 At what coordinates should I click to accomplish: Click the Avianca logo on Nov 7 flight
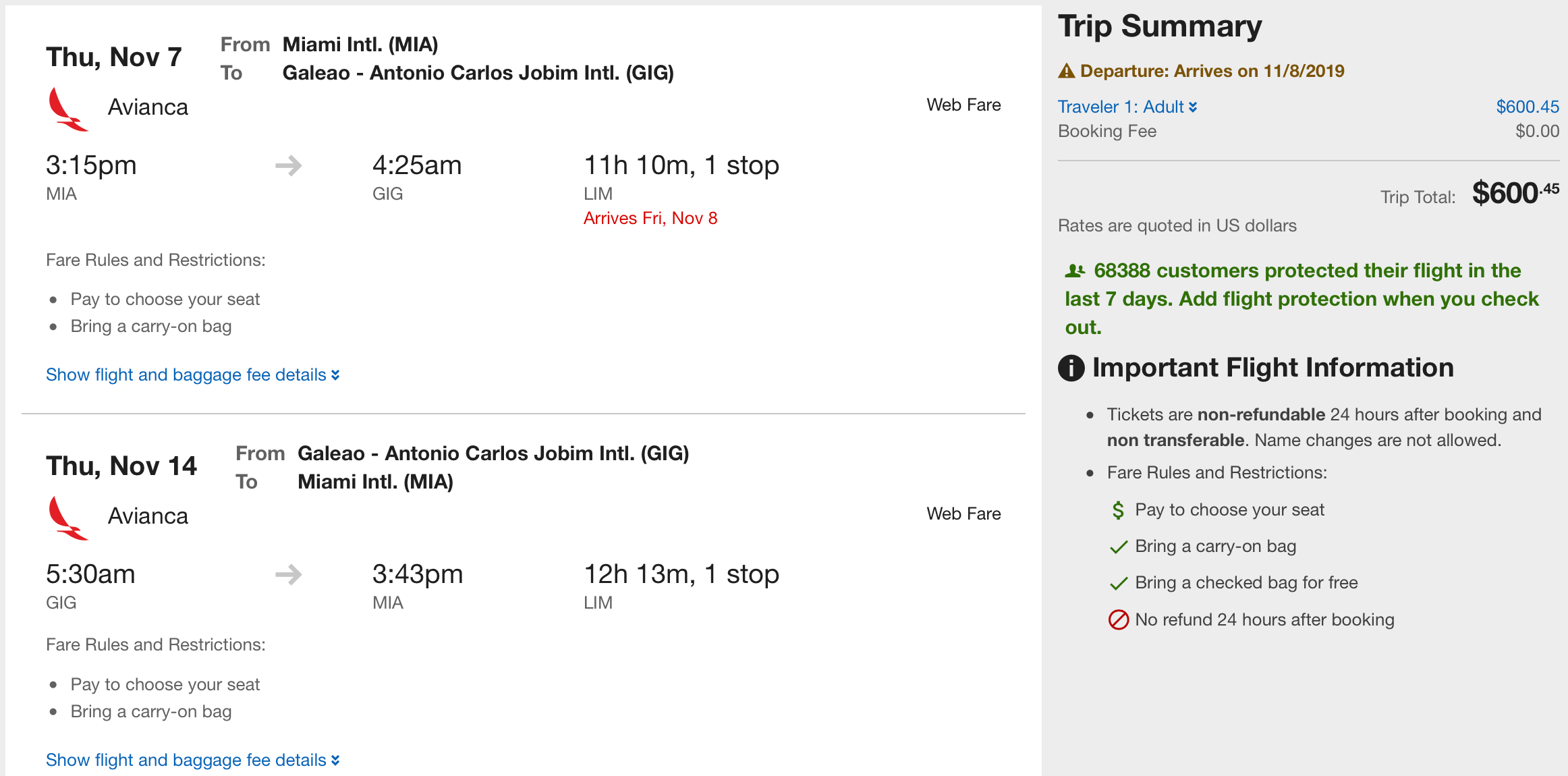pyautogui.click(x=67, y=109)
